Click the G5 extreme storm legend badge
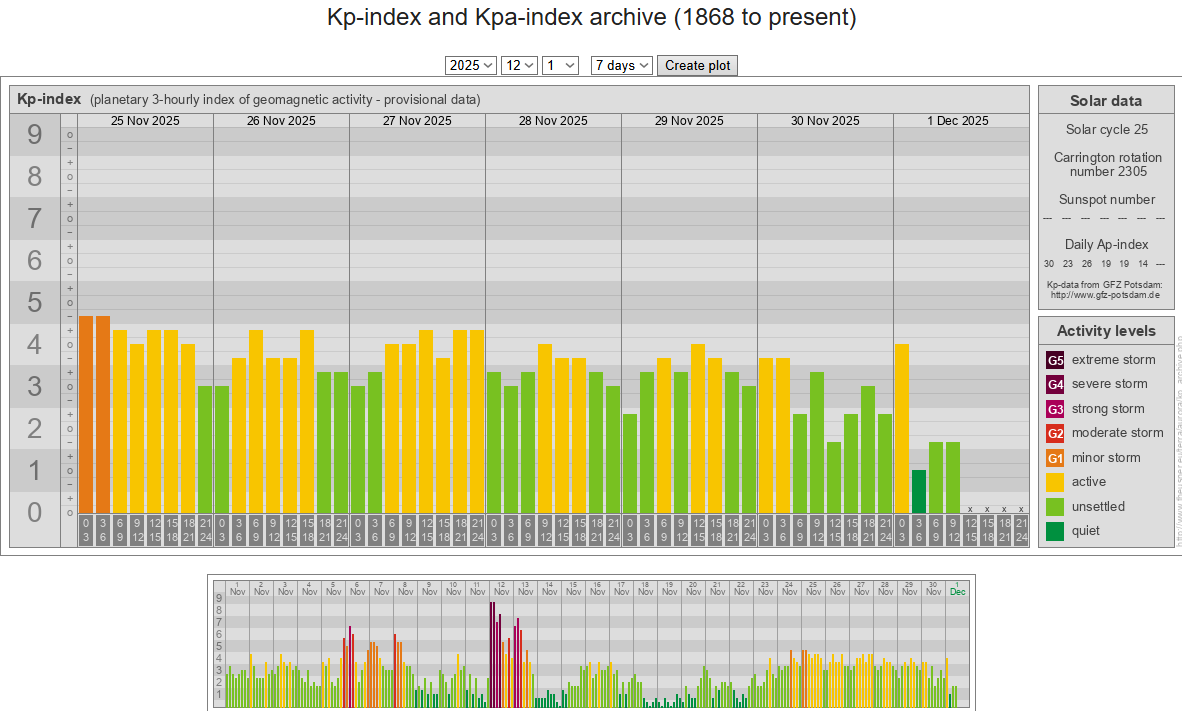Viewport: 1182px width, 711px height. coord(1055,360)
